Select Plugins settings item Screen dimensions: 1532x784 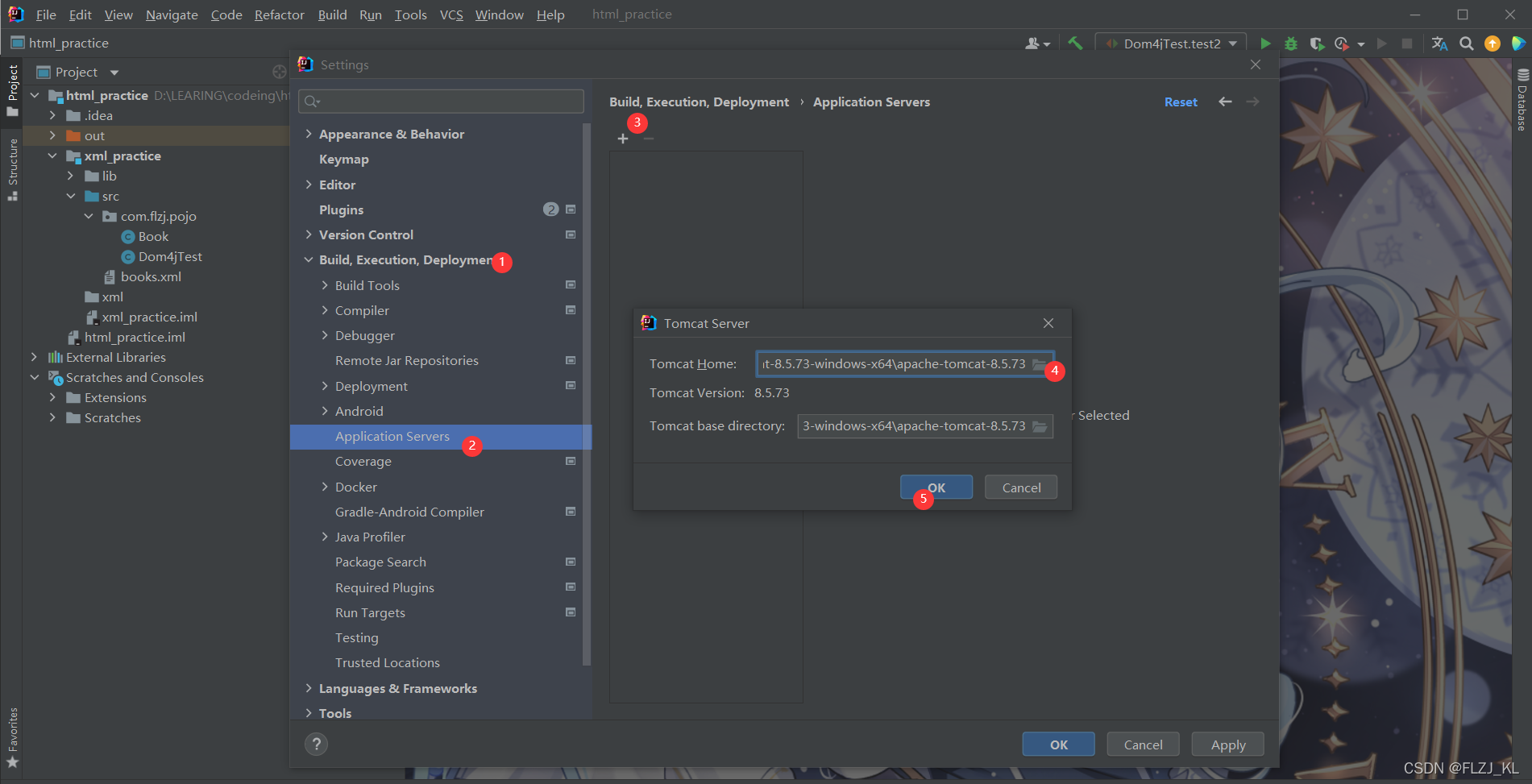341,209
